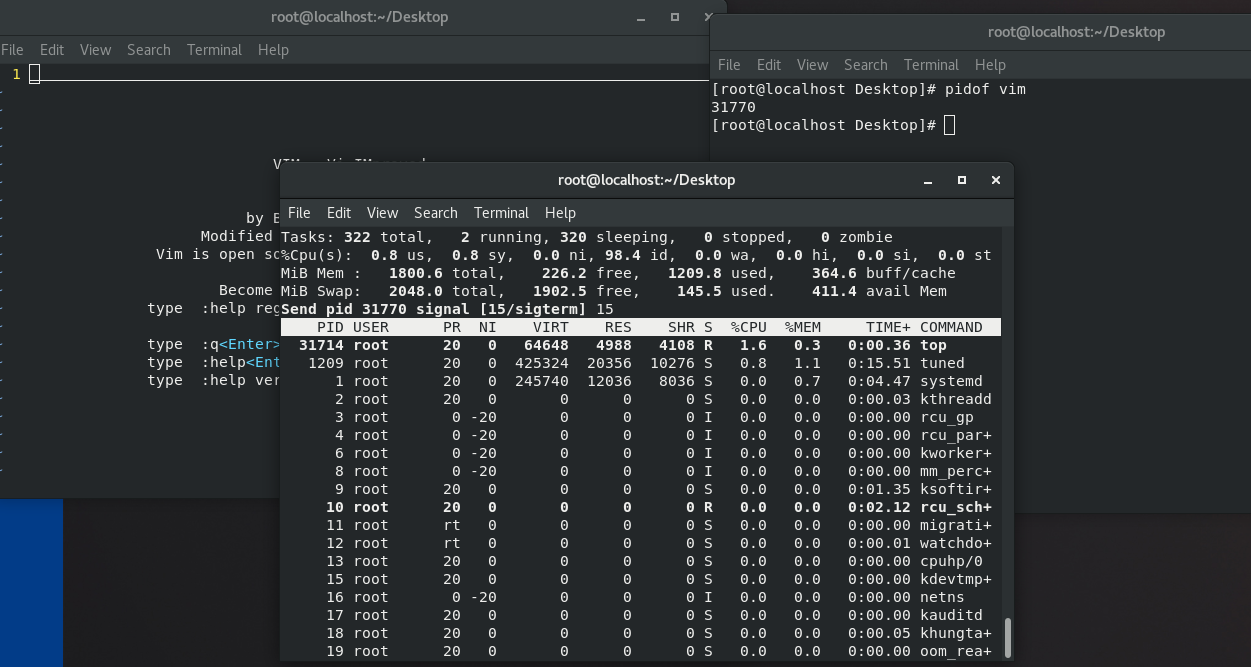Minimize the top terminal window
This screenshot has width=1251, height=667.
(928, 181)
